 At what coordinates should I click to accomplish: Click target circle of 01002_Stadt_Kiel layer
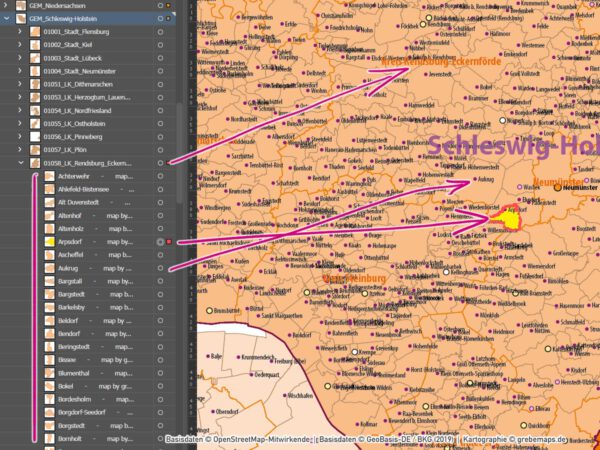point(160,45)
